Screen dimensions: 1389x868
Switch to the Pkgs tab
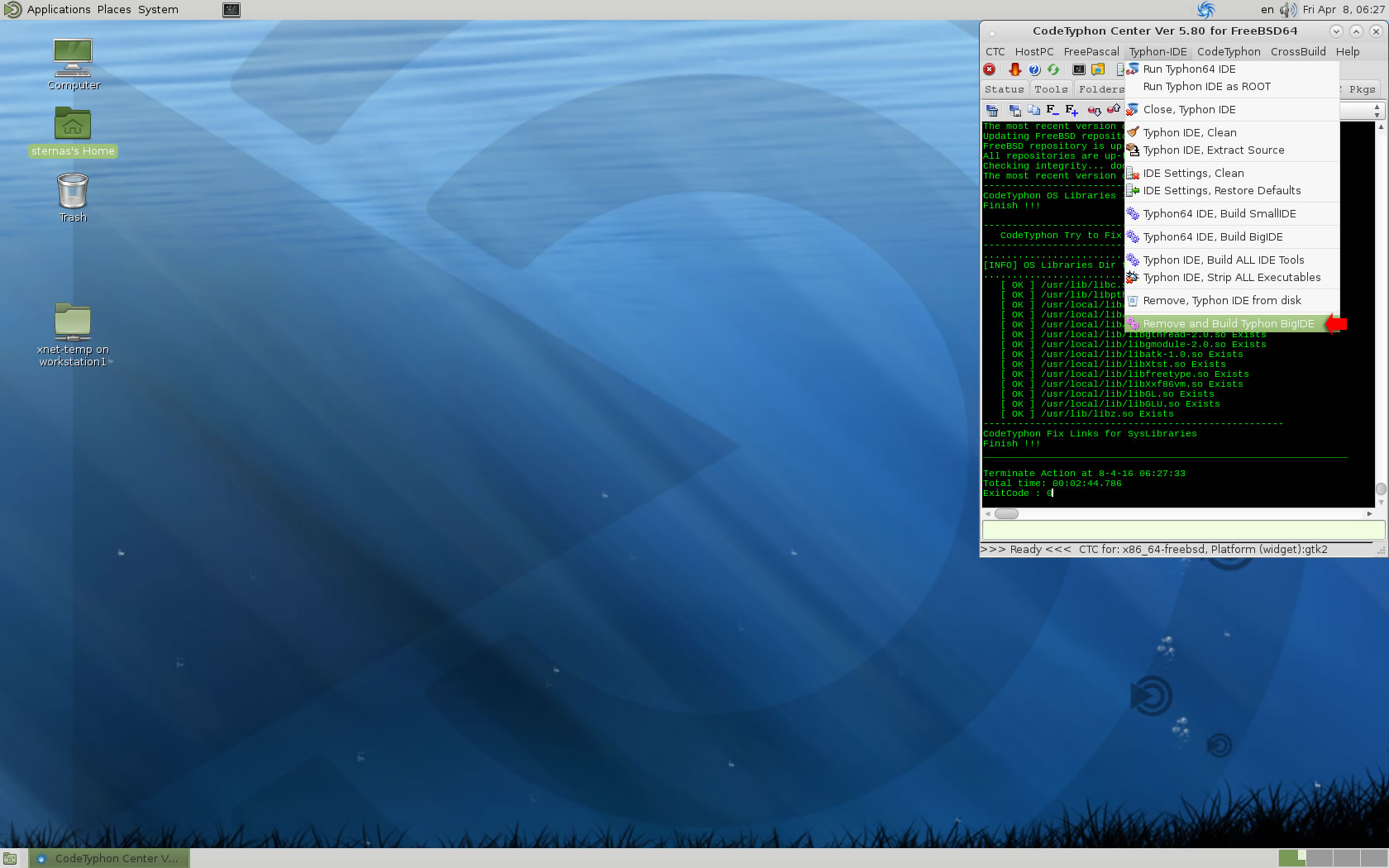(x=1361, y=89)
